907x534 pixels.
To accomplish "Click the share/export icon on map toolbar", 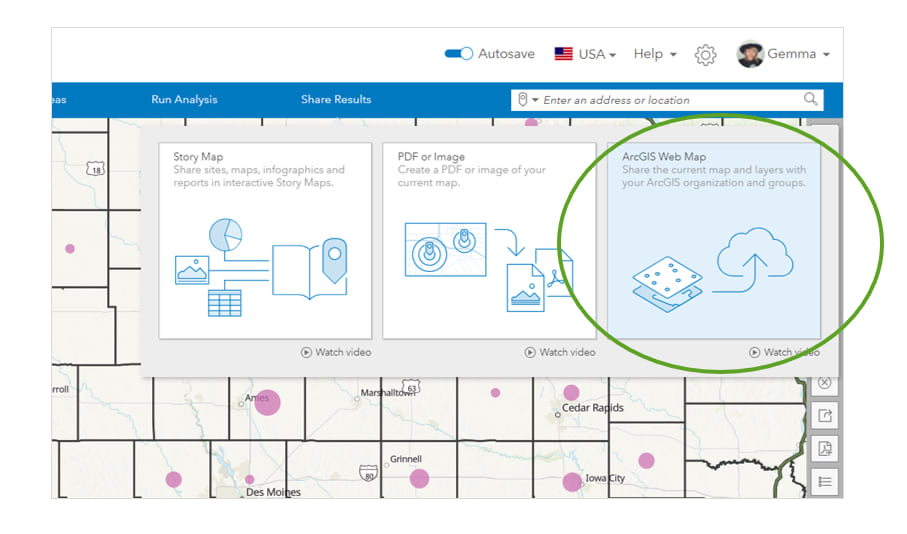I will [x=825, y=415].
